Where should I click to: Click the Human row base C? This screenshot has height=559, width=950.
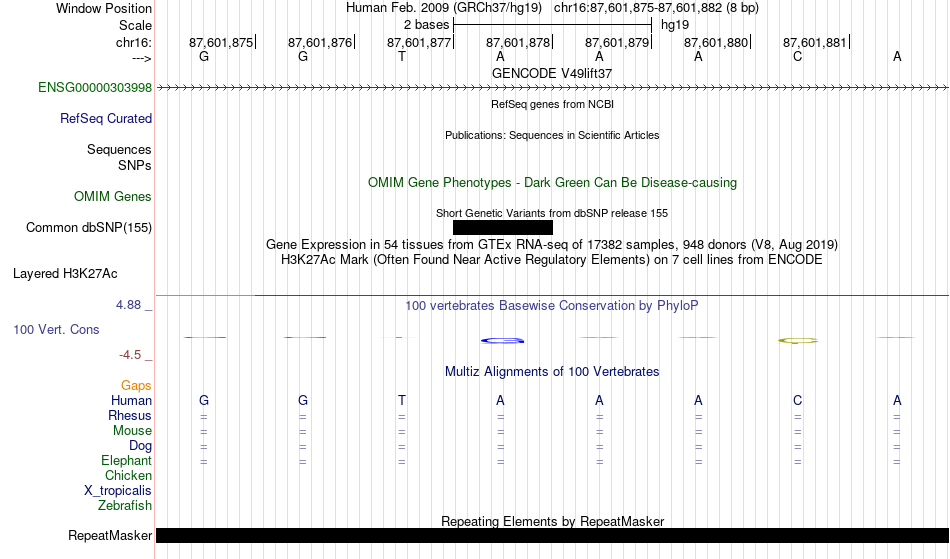coord(797,401)
